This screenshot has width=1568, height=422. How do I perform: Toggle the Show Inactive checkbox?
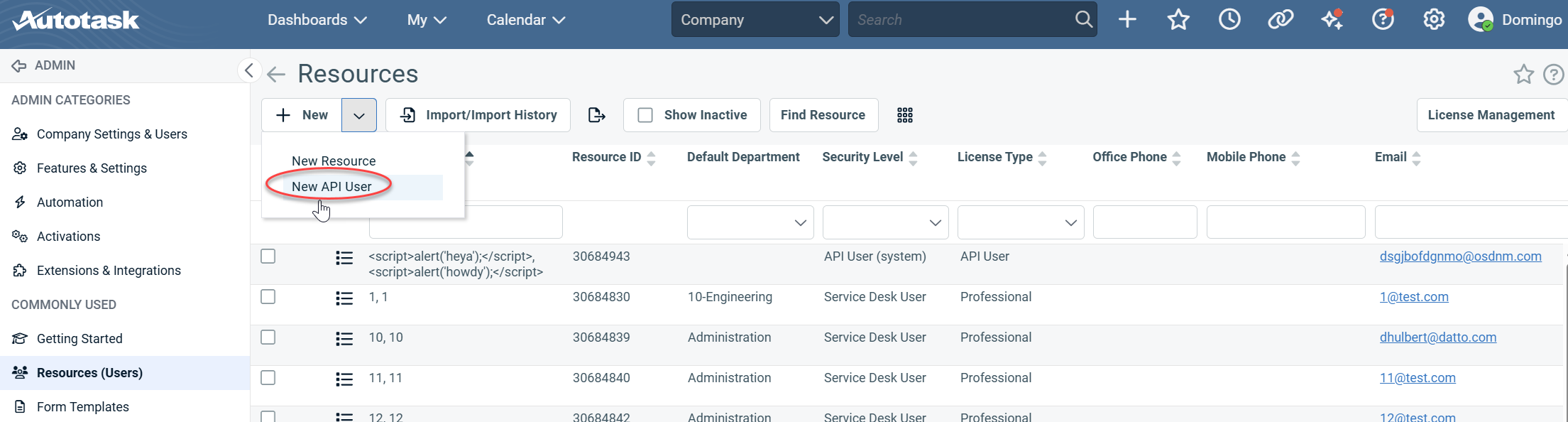coord(645,115)
